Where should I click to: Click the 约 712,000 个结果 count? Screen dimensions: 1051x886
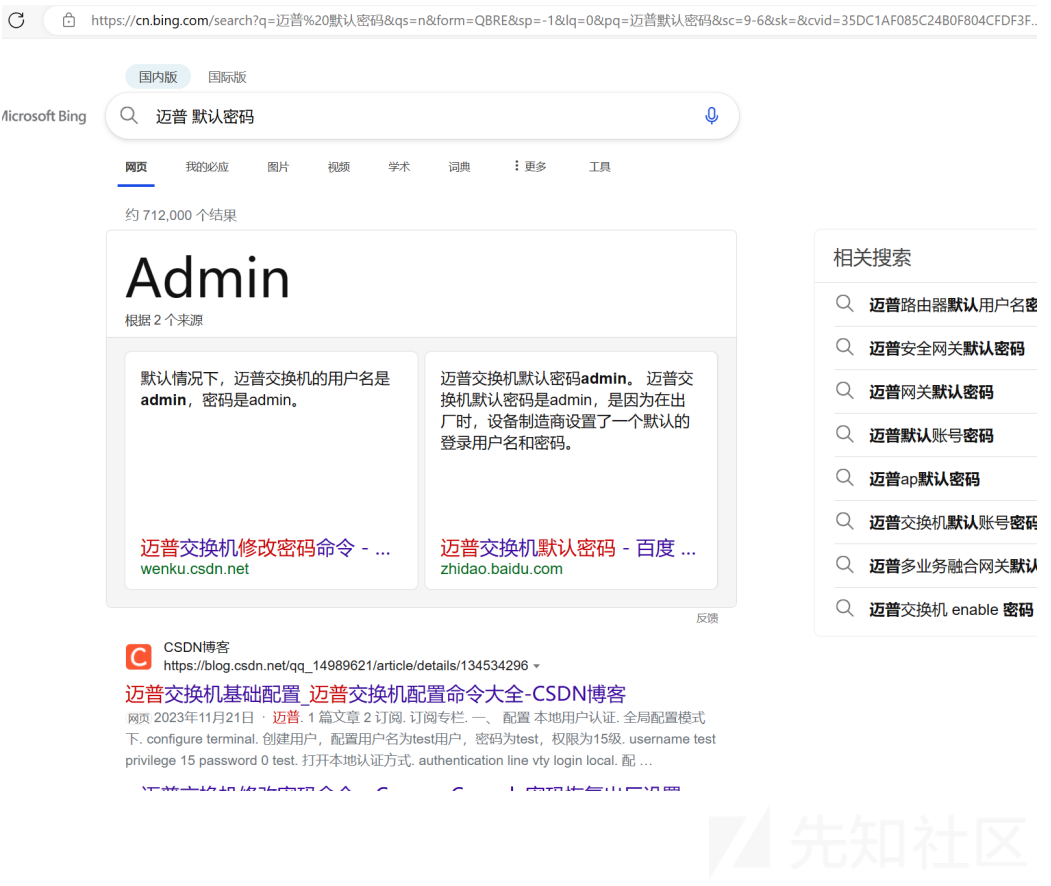pos(181,215)
